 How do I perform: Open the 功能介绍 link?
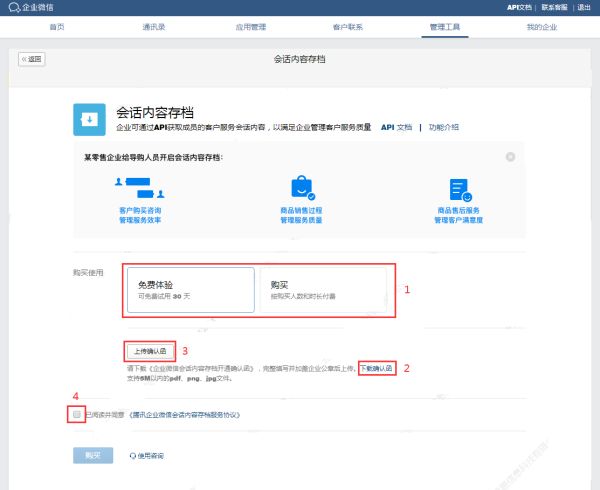click(444, 127)
